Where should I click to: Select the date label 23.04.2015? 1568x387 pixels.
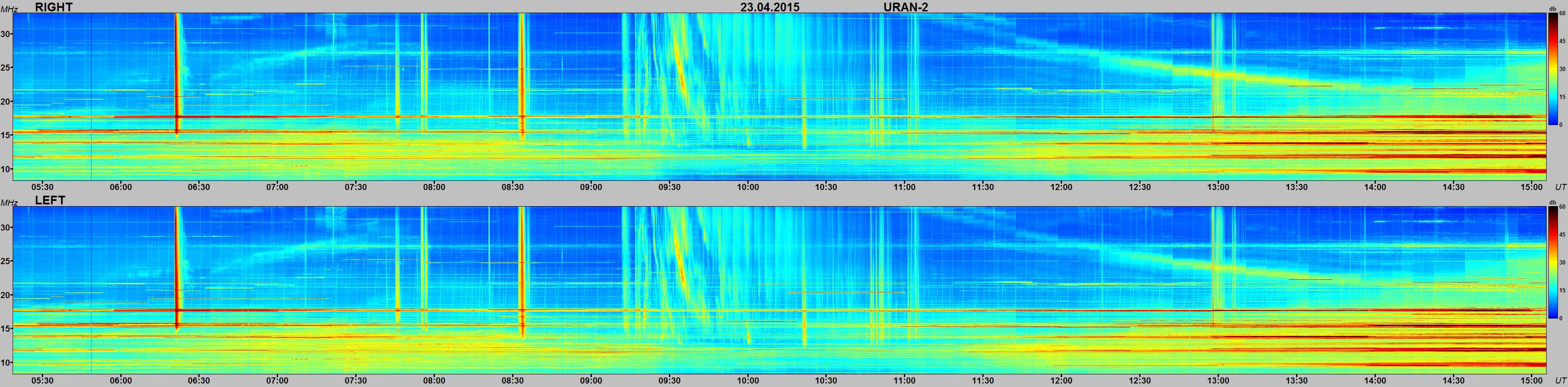[770, 7]
